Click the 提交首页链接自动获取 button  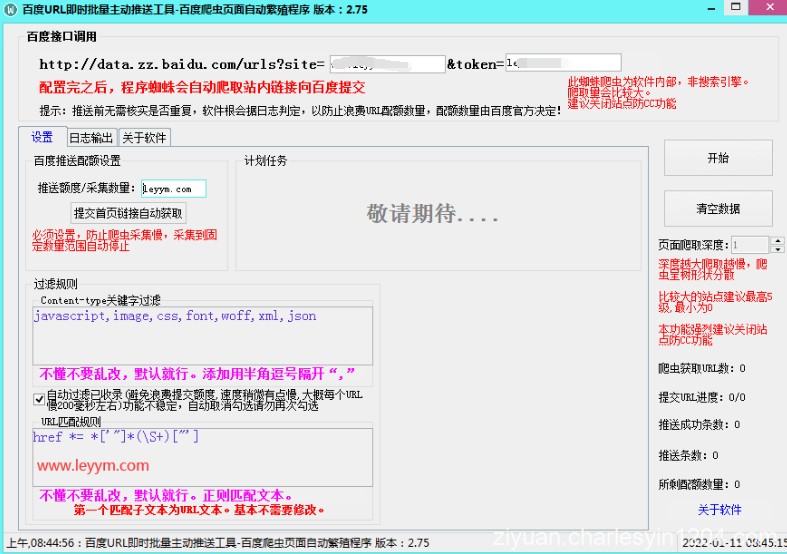[128, 213]
